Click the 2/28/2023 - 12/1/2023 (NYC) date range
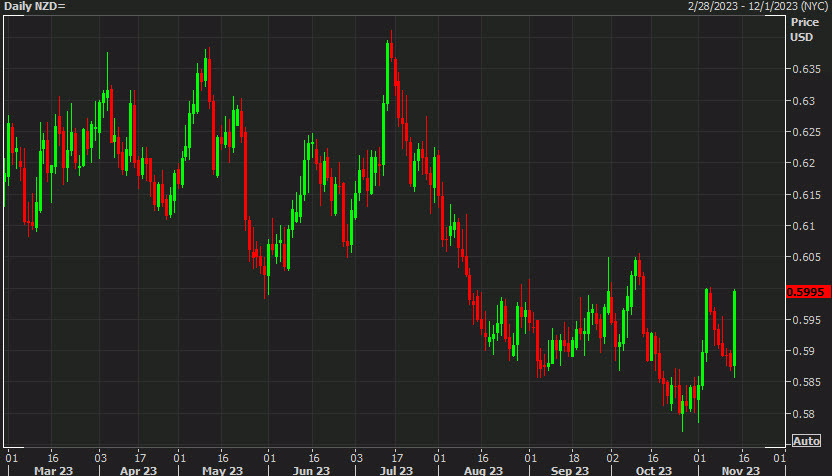The height and width of the screenshot is (476, 832). (x=758, y=6)
